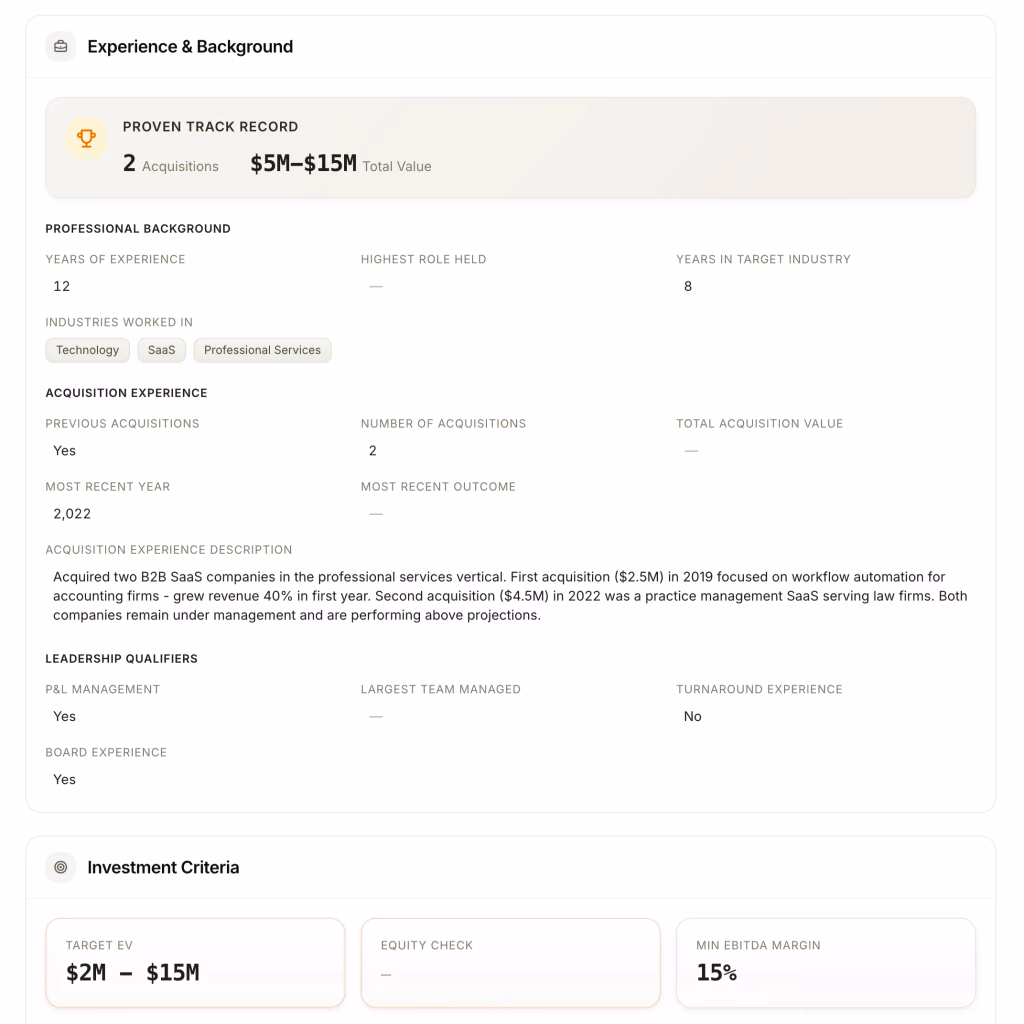Screen dimensions: 1024x1024
Task: Click the Years of Experience value 12
Action: (x=62, y=286)
